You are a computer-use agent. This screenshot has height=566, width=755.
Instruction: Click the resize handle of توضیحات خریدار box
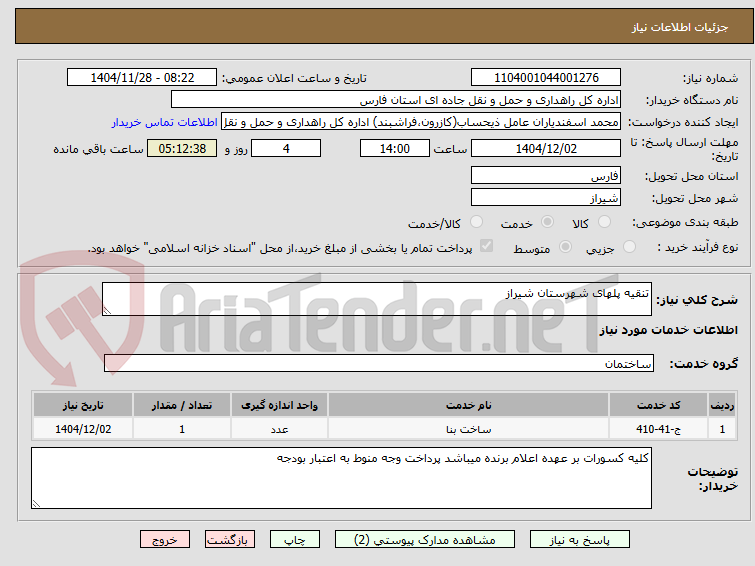pos(36,503)
